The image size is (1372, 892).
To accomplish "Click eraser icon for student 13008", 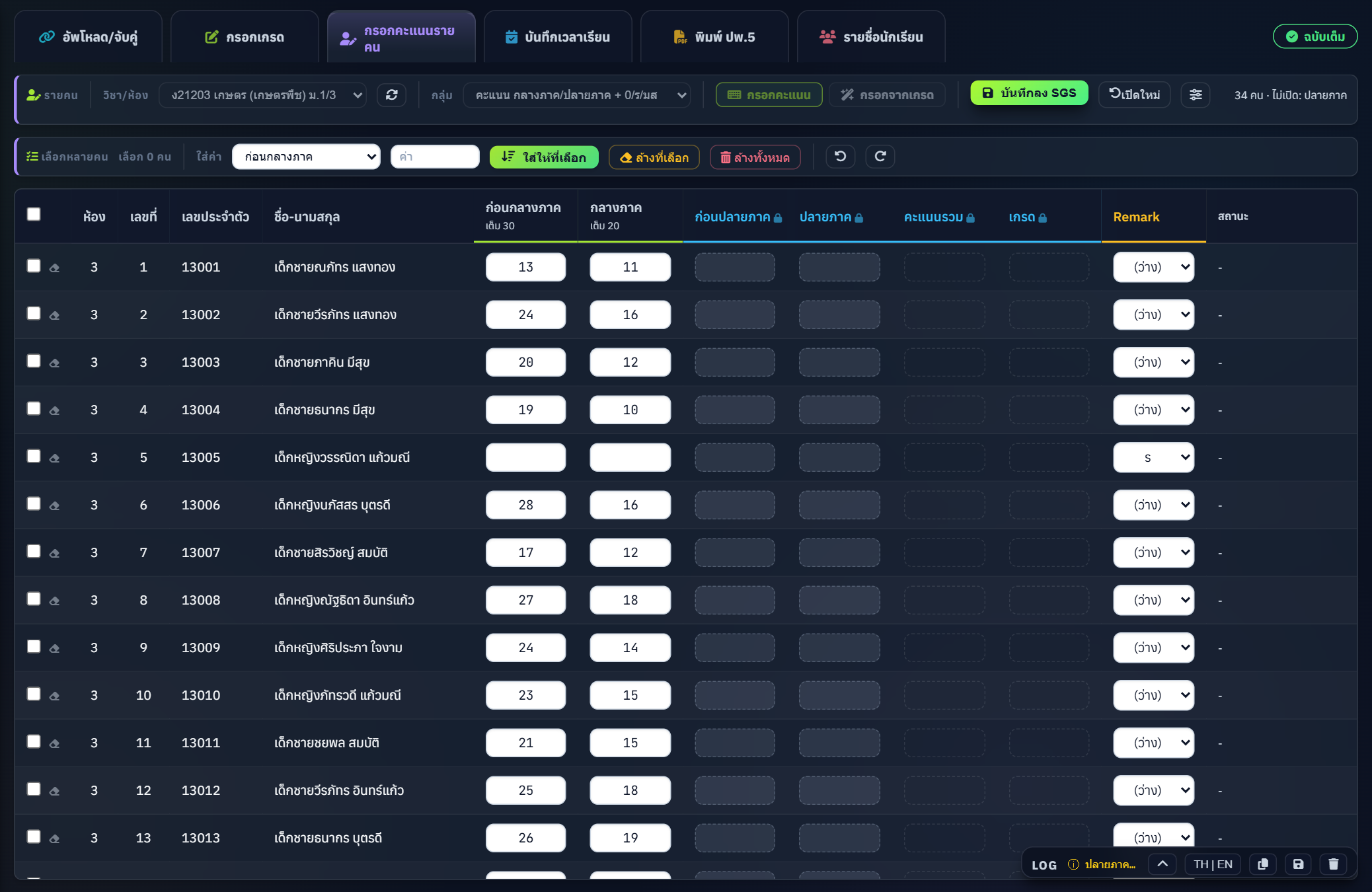I will click(x=54, y=601).
